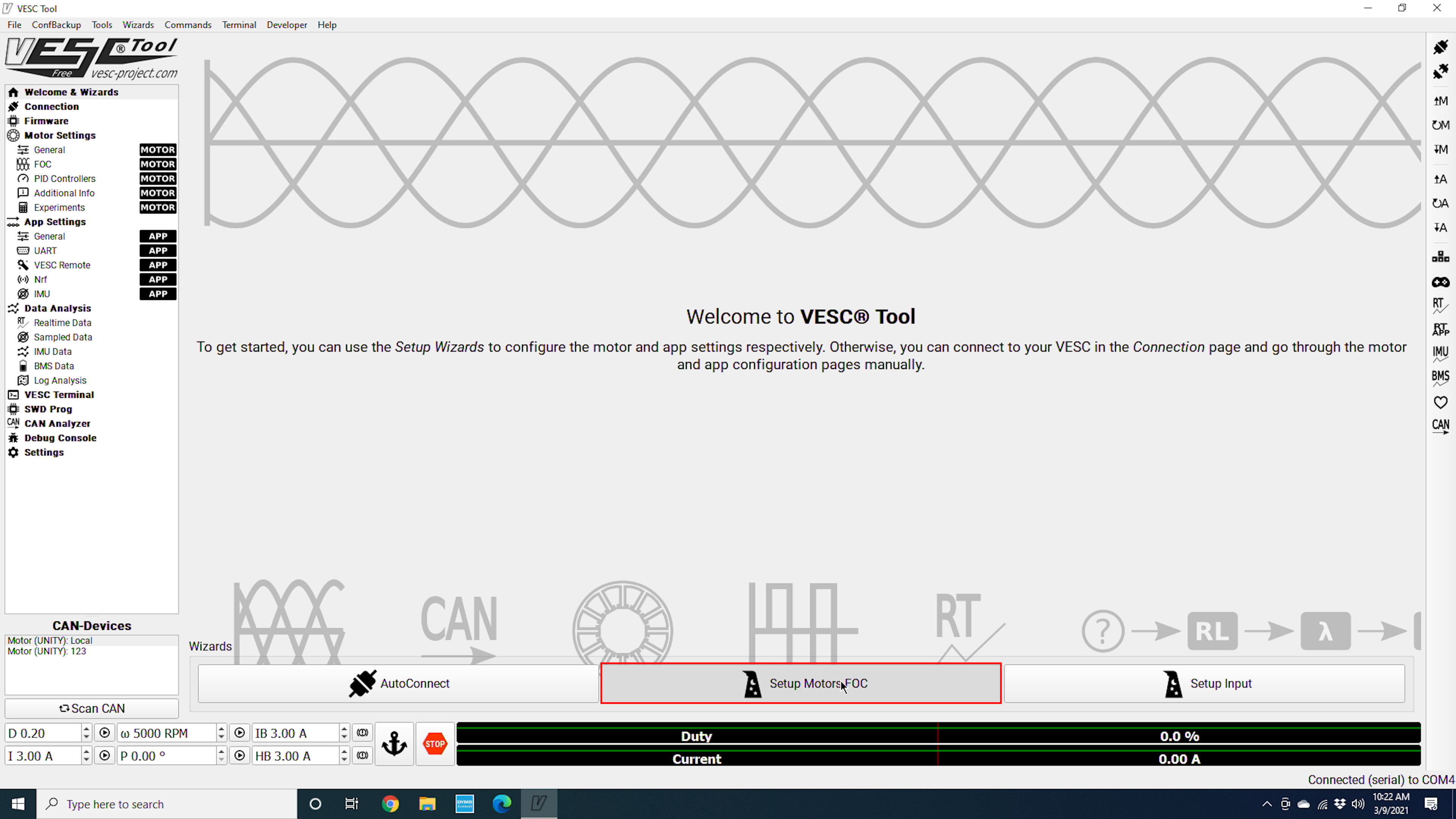
Task: Open Realtime Data under Data Analysis
Action: coord(91,323)
